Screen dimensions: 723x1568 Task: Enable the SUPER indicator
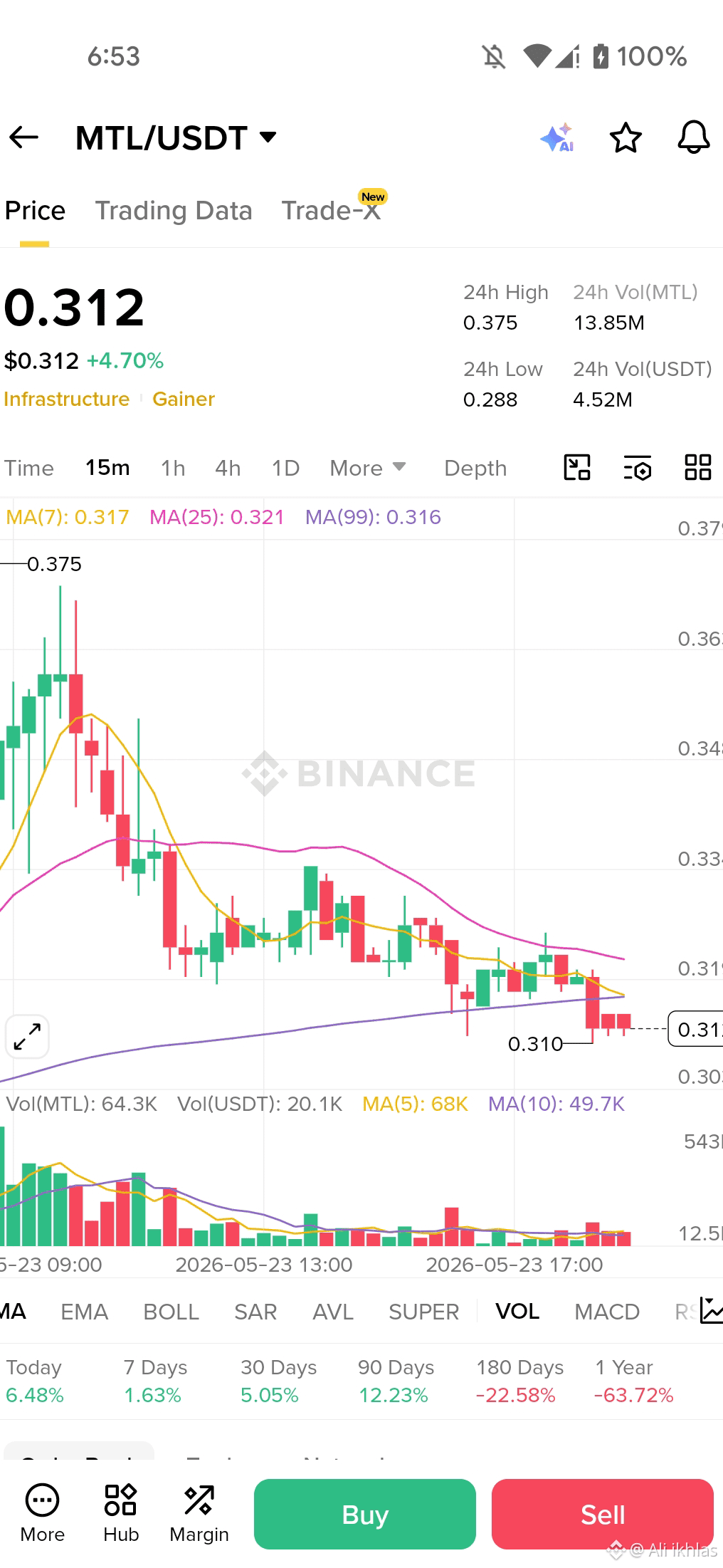pyautogui.click(x=424, y=1312)
